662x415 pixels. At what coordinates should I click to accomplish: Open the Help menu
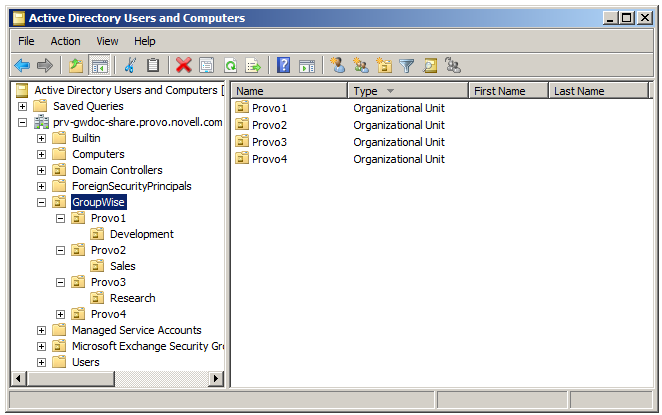tap(145, 41)
